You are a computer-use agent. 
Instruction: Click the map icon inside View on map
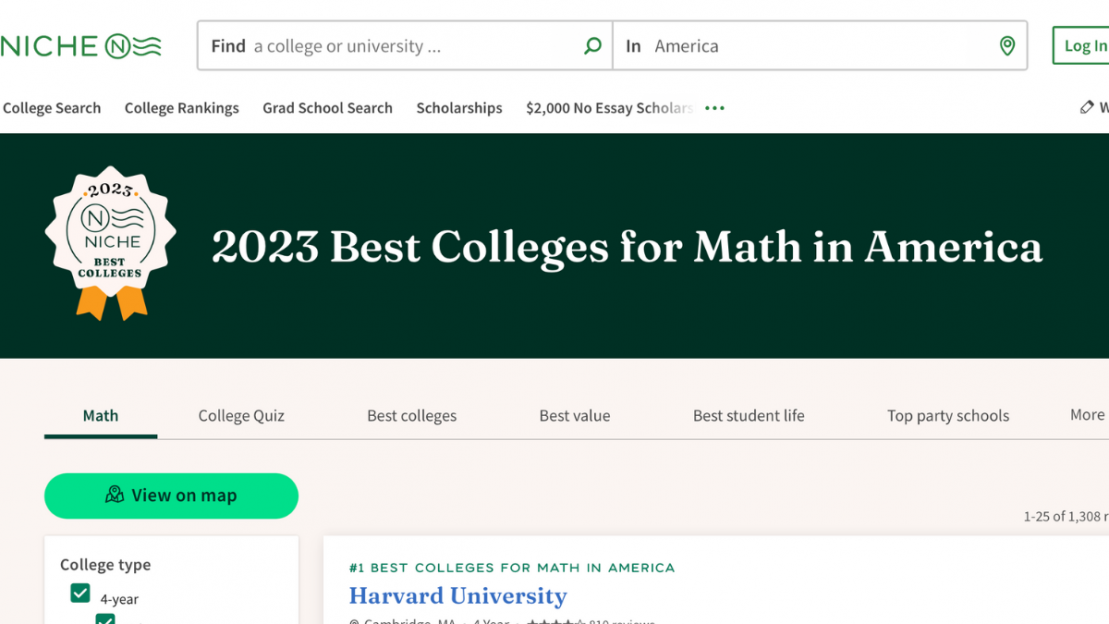(x=113, y=495)
